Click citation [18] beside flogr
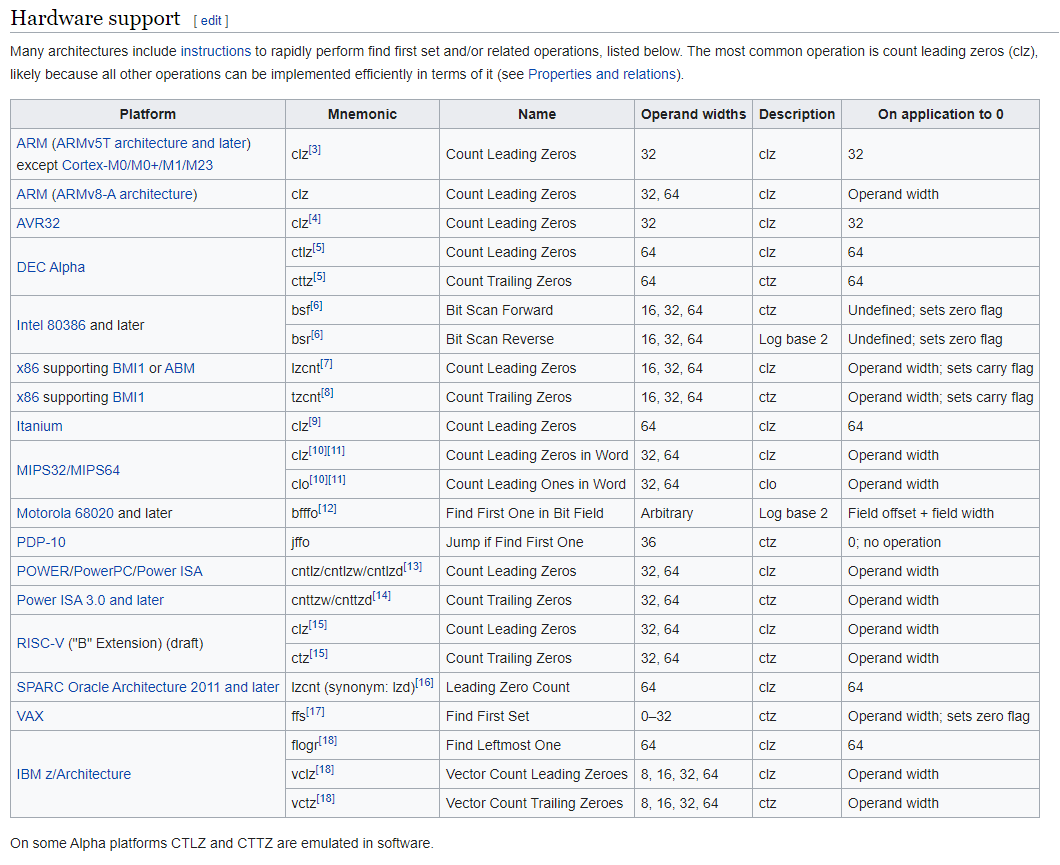Image resolution: width=1060 pixels, height=865 pixels. (x=328, y=742)
